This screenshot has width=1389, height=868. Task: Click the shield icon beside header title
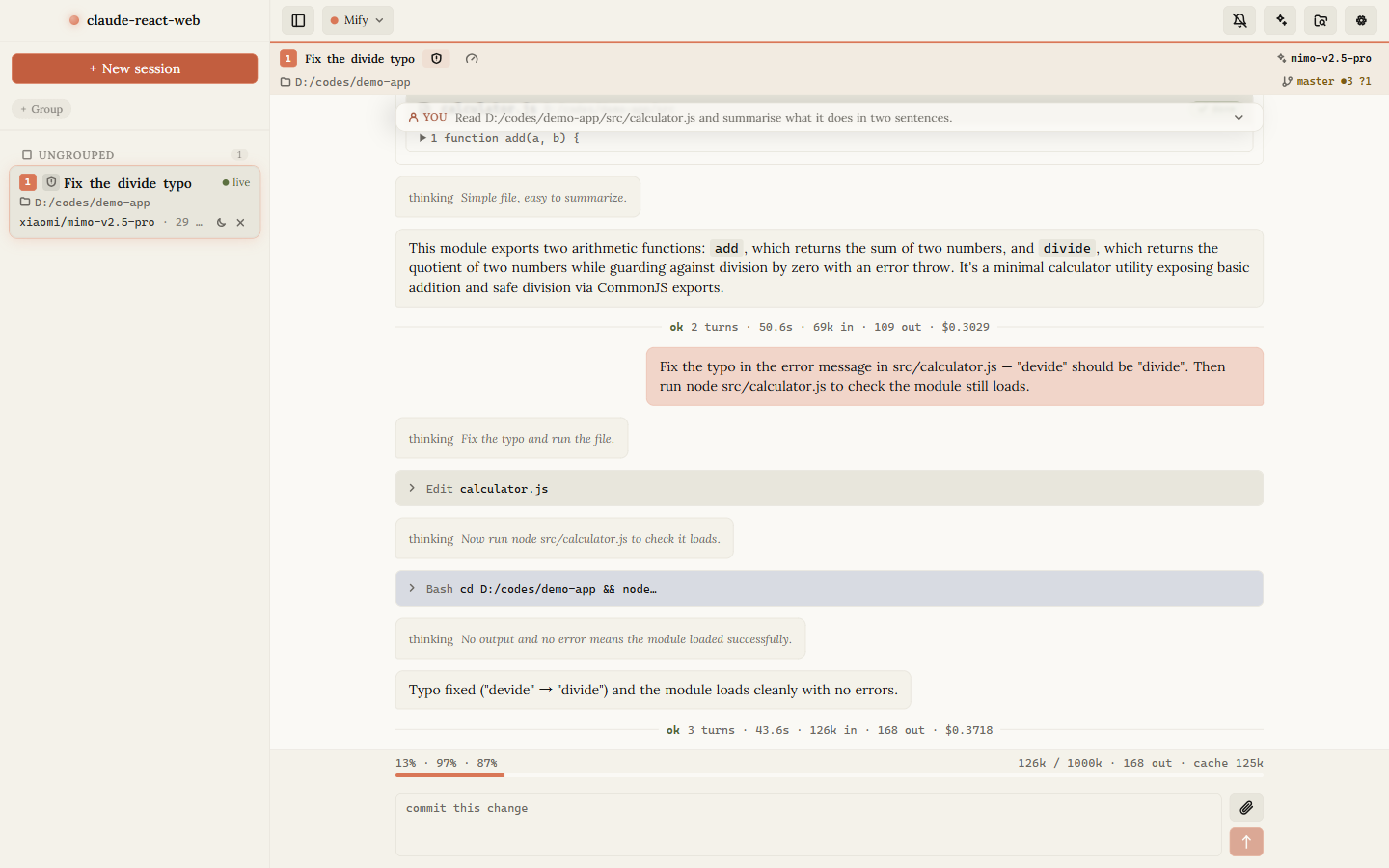[436, 59]
